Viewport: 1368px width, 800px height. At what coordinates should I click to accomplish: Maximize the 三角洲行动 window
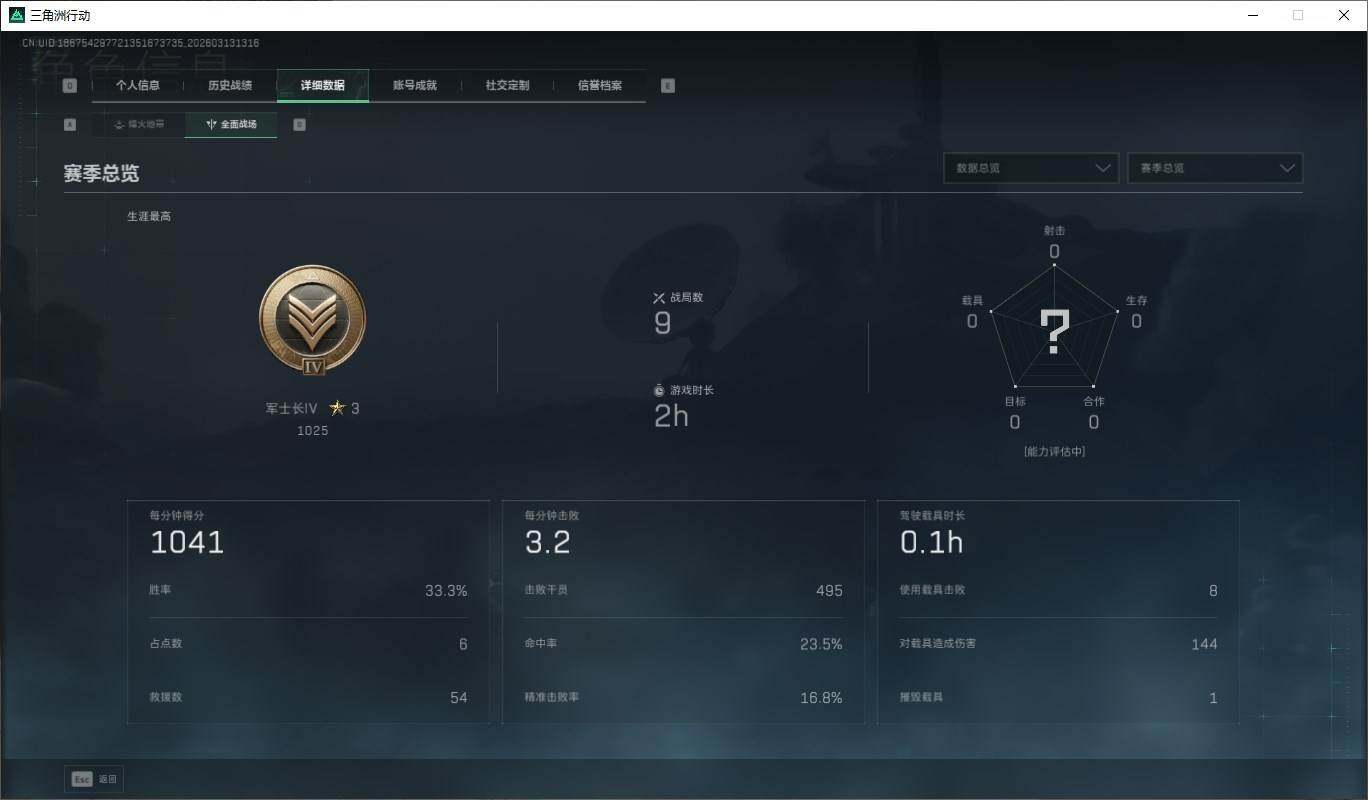(x=1298, y=15)
